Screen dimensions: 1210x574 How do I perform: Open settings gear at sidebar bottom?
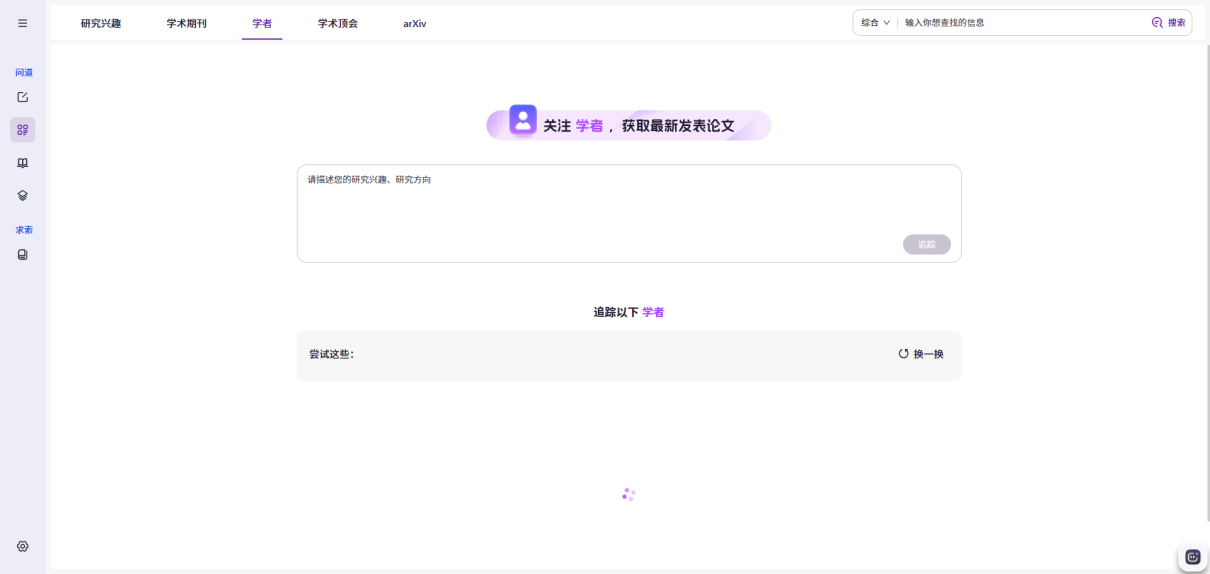point(22,546)
